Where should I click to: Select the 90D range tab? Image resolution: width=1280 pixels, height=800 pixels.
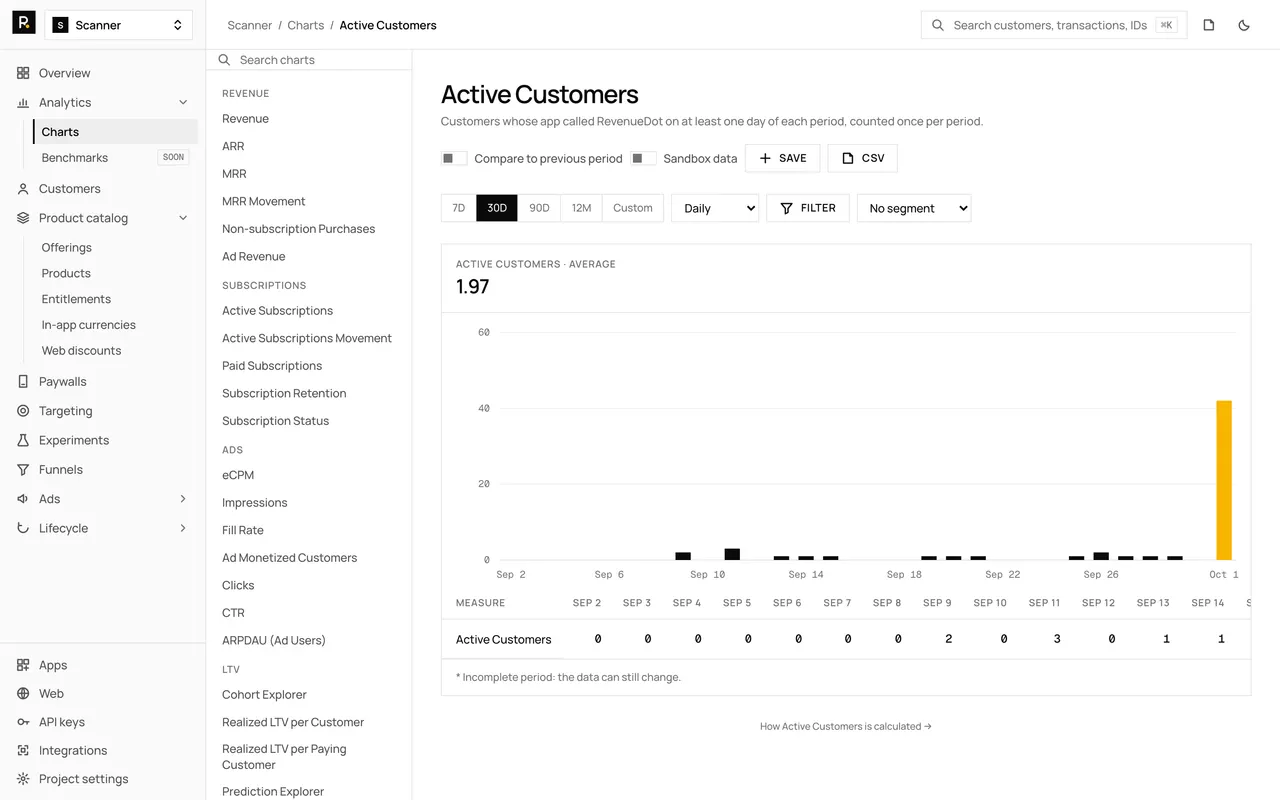tap(539, 208)
